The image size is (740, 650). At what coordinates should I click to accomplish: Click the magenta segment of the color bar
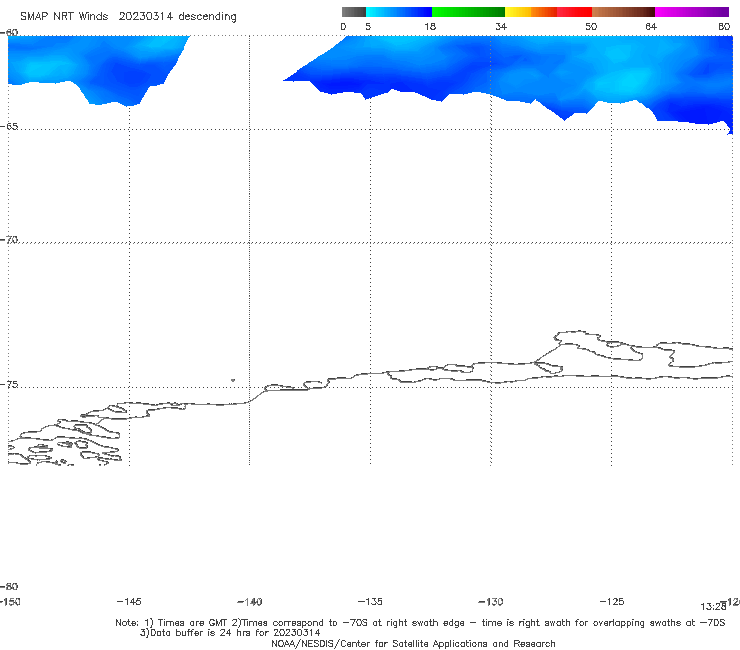pyautogui.click(x=692, y=12)
